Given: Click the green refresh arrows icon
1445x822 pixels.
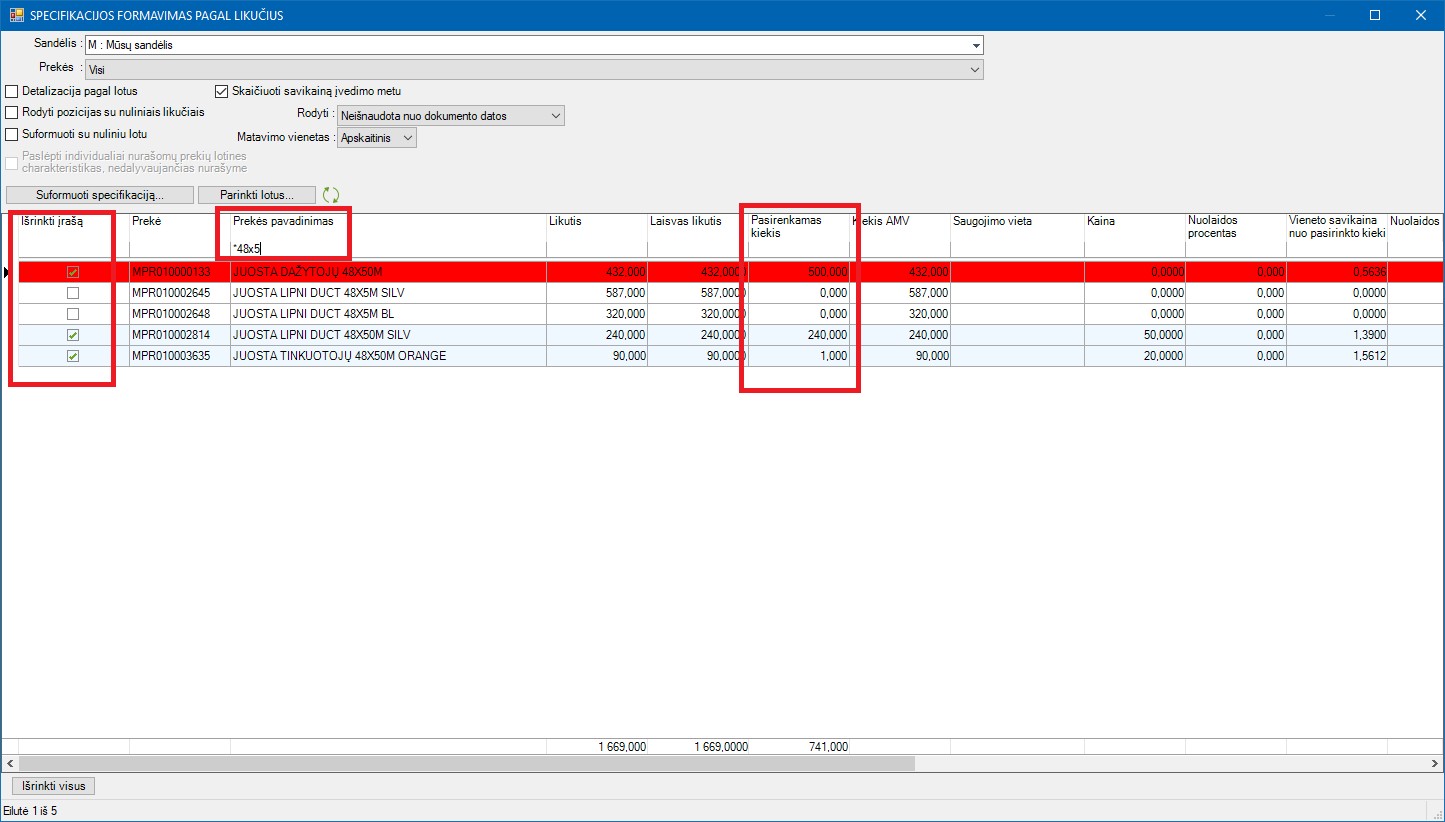Looking at the screenshot, I should [331, 195].
